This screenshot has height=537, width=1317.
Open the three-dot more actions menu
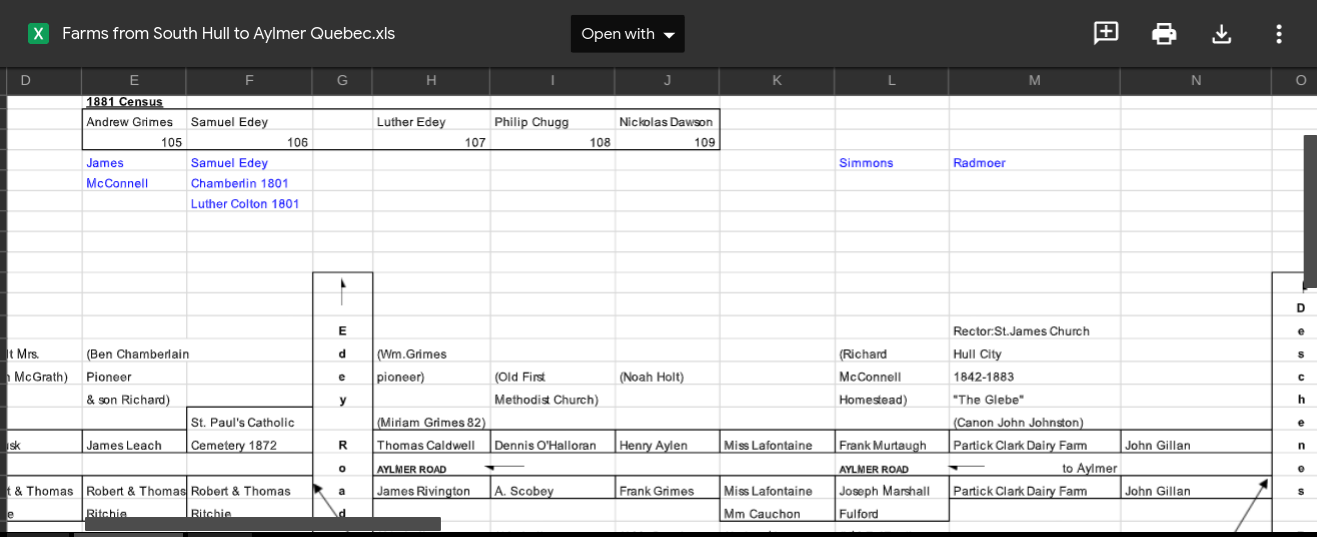1278,33
